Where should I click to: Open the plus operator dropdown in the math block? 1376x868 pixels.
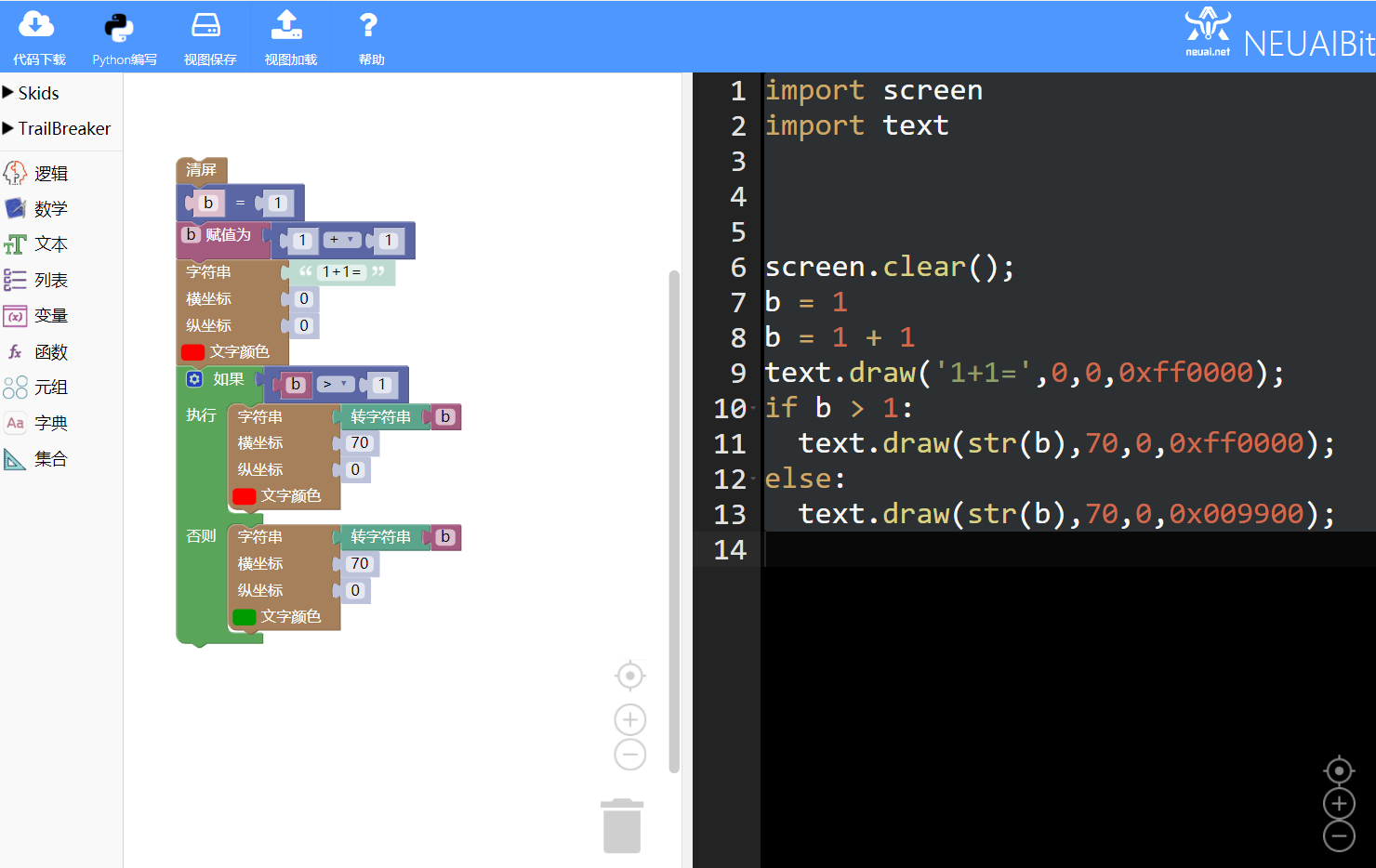point(342,240)
